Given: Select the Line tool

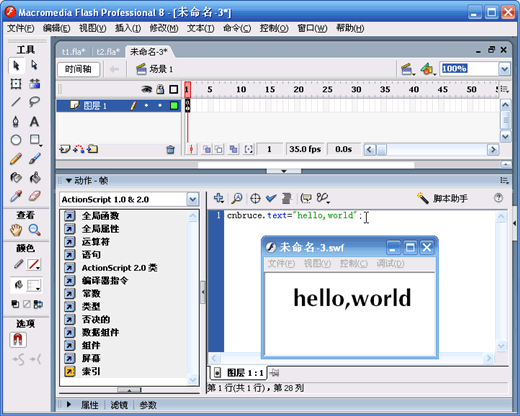Looking at the screenshot, I should point(16,102).
